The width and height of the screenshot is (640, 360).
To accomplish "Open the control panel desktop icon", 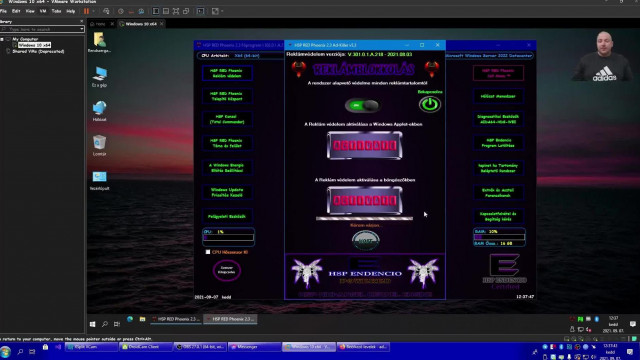I will tap(99, 180).
